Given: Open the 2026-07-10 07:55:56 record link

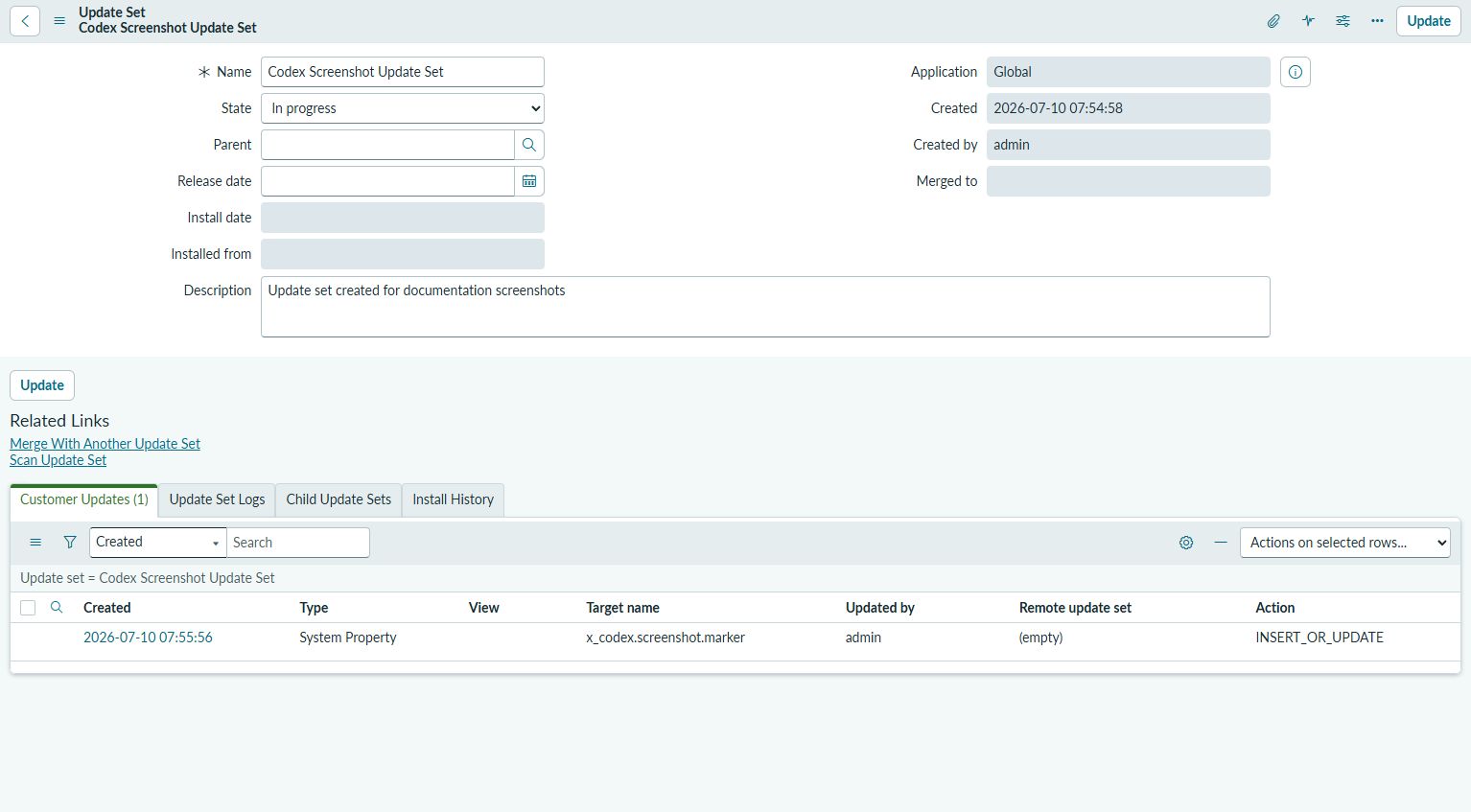Looking at the screenshot, I should click(x=148, y=638).
